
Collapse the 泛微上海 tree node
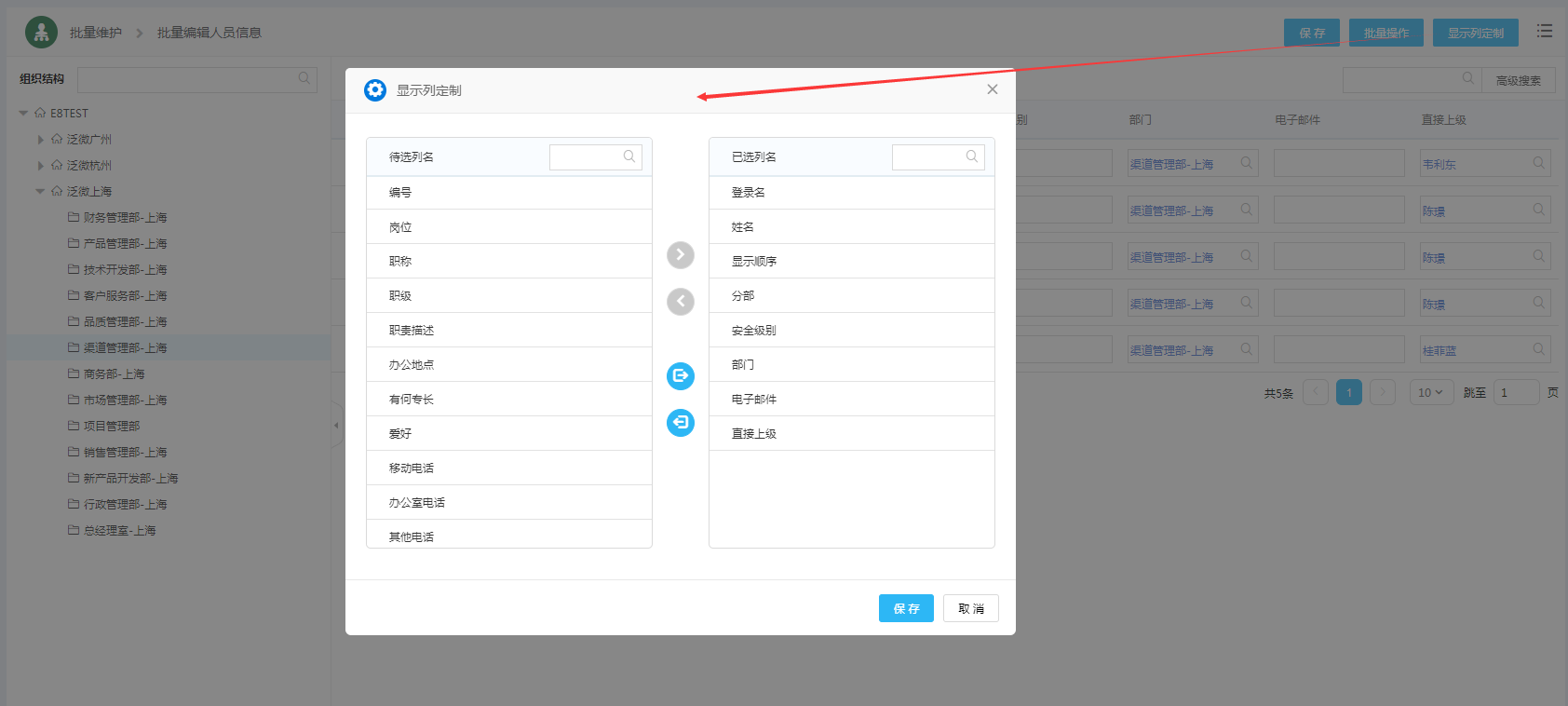[40, 192]
